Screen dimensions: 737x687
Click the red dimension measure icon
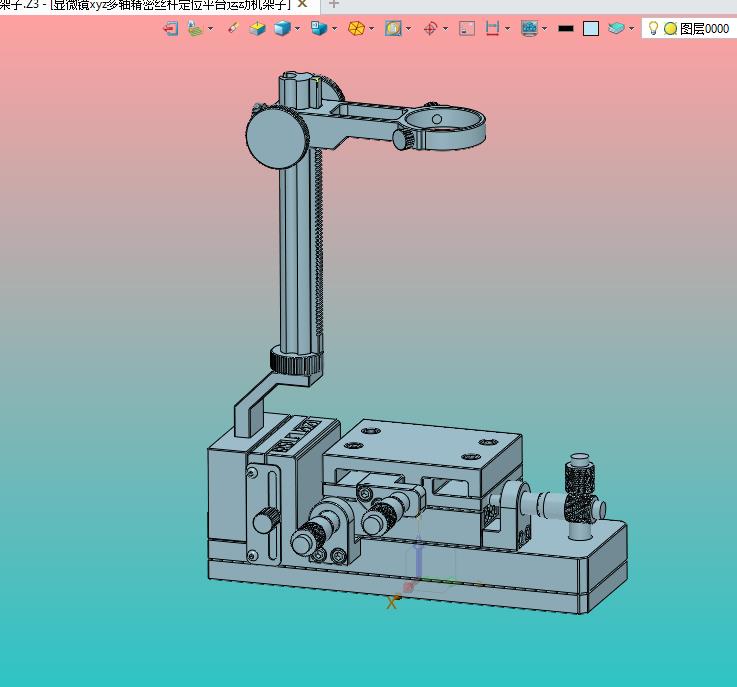(x=492, y=29)
